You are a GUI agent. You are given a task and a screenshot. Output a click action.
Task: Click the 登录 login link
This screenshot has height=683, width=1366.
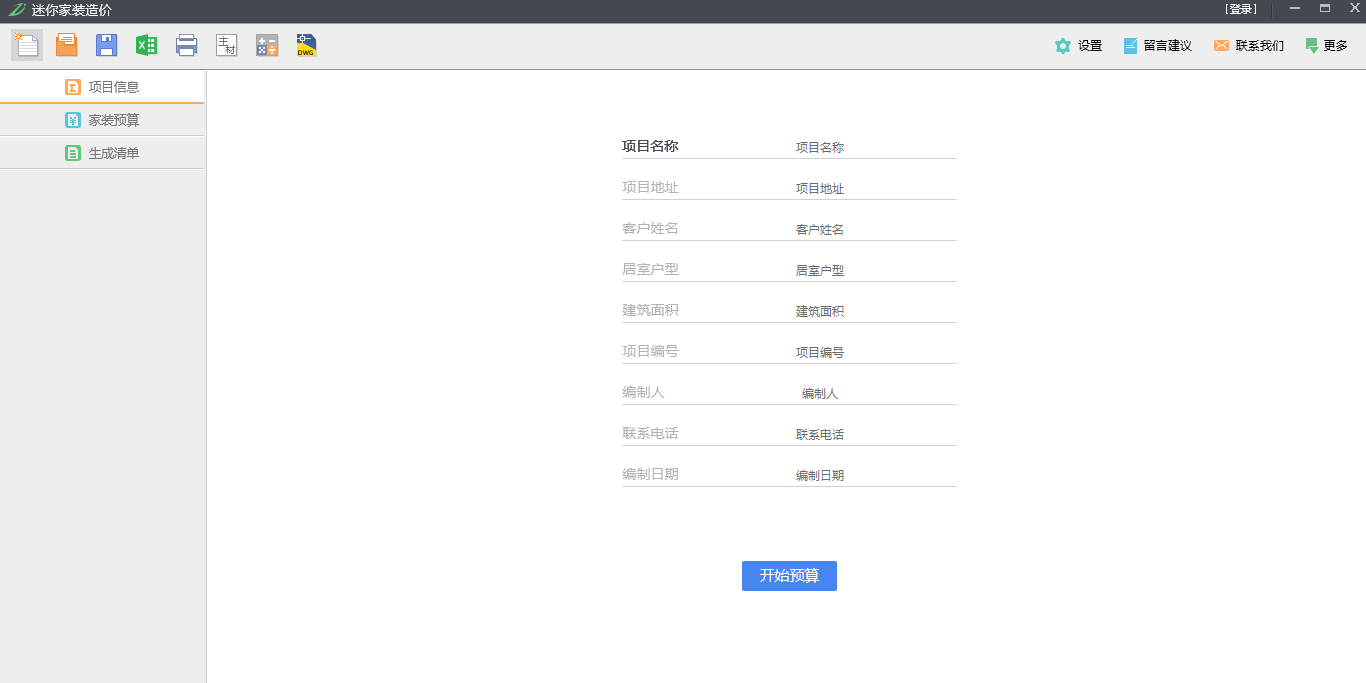tap(1241, 9)
